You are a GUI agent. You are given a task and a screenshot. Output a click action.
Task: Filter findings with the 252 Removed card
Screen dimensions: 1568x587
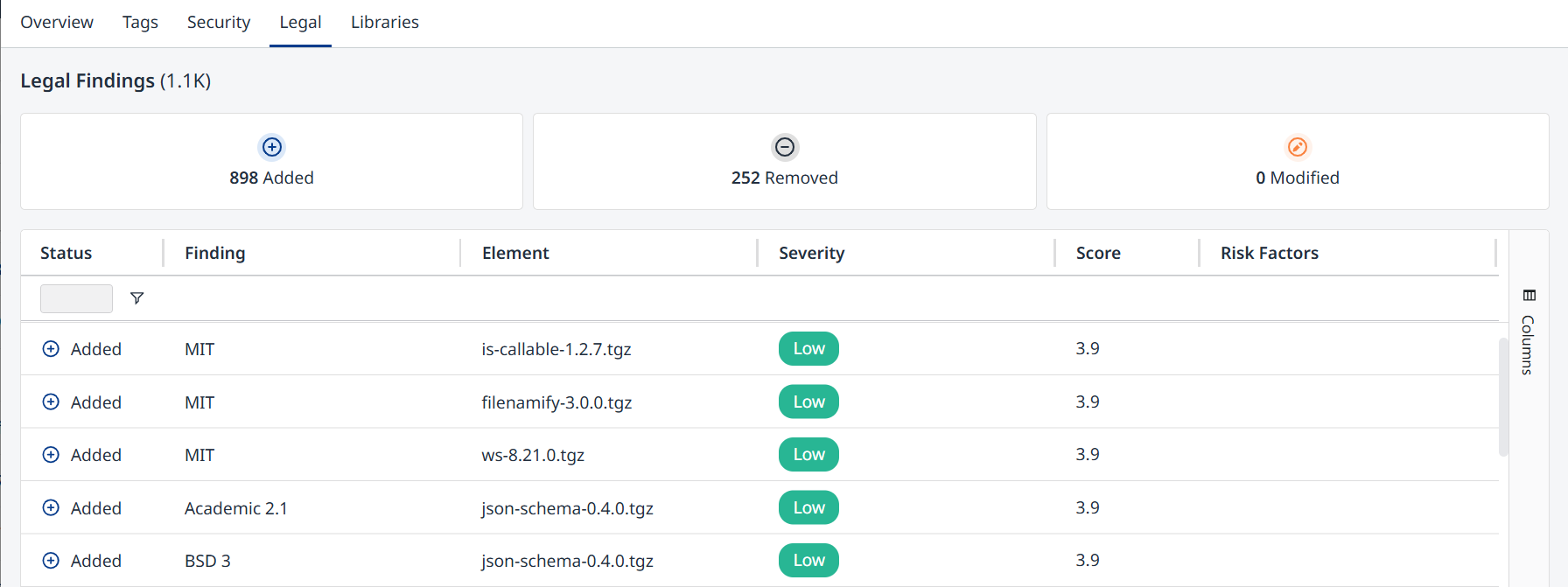pos(785,161)
